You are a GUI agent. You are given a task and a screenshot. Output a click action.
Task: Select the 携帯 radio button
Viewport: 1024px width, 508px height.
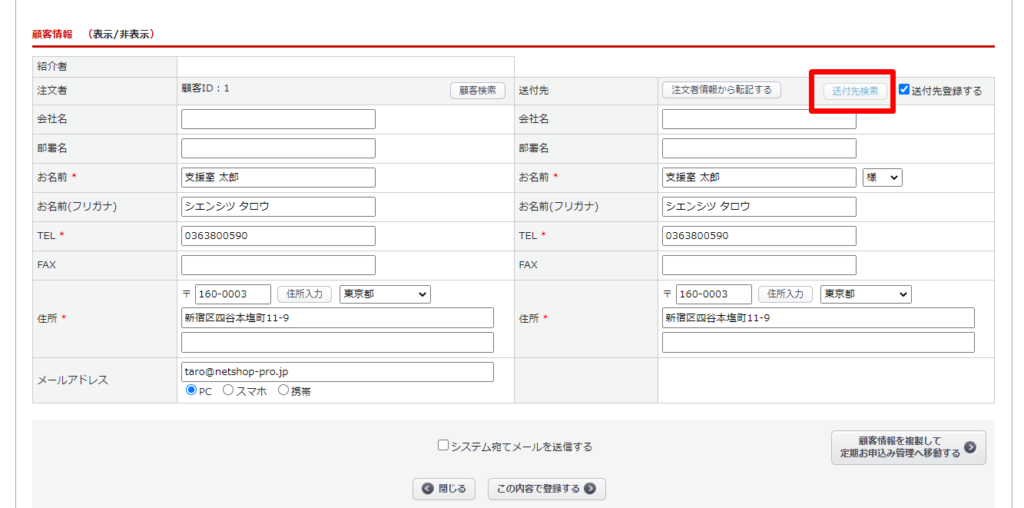tap(283, 391)
